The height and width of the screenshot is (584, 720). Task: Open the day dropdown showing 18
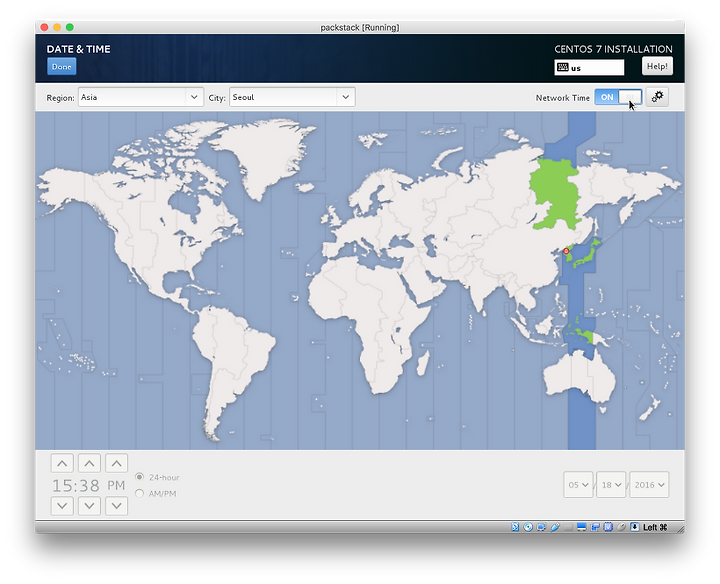pos(611,485)
